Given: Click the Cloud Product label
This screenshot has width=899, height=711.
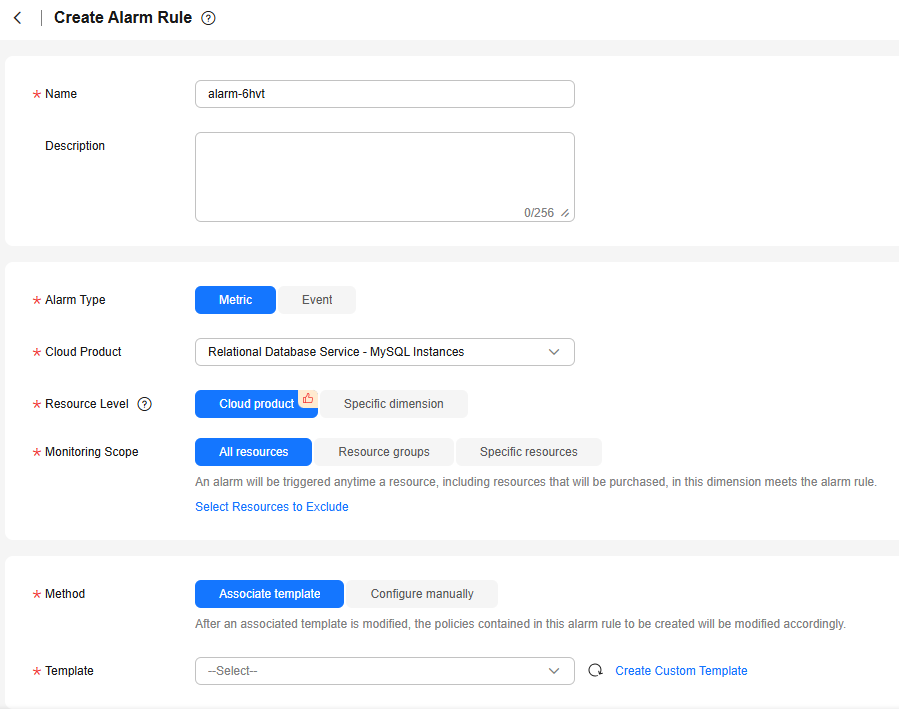Looking at the screenshot, I should click(x=83, y=352).
